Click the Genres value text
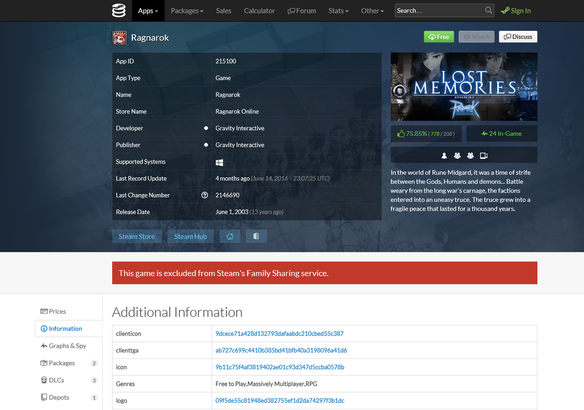 click(266, 384)
